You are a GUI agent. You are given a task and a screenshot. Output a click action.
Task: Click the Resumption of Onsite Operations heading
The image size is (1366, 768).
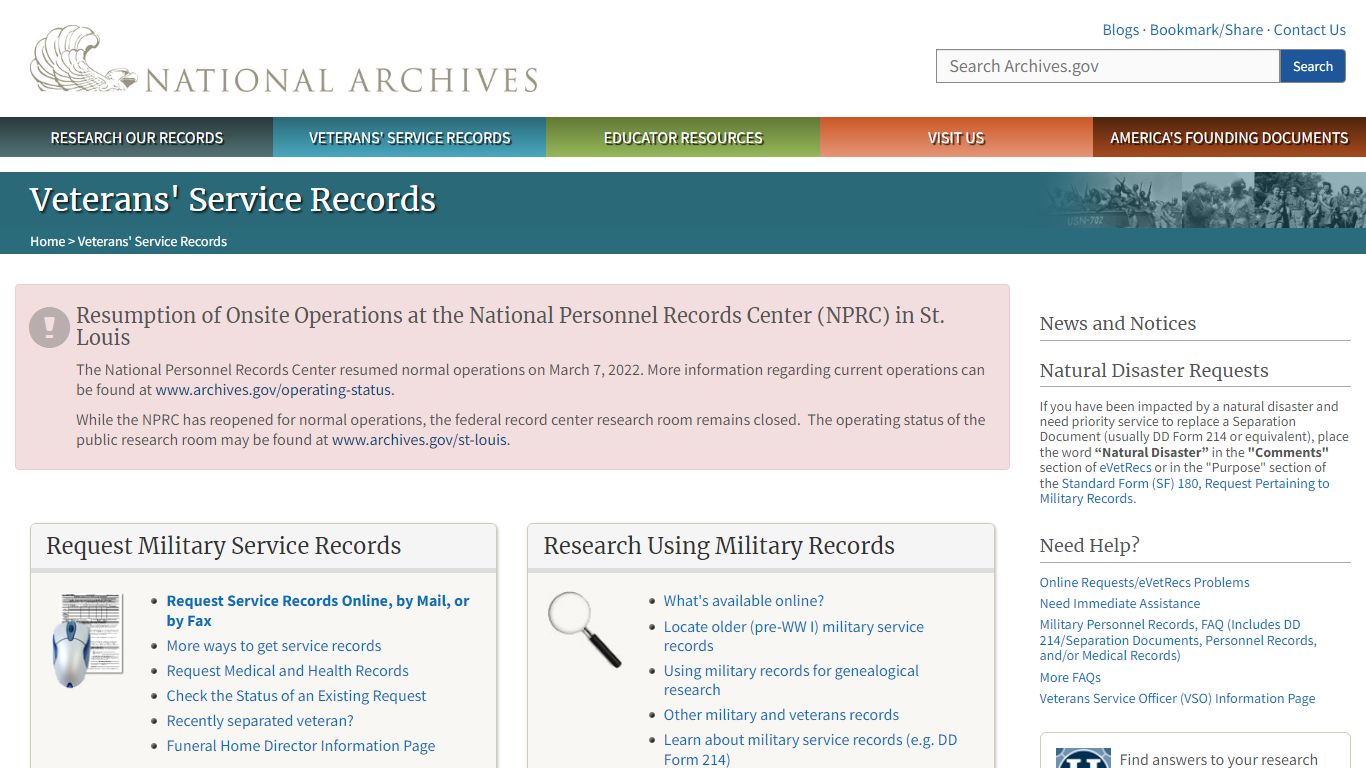coord(510,326)
